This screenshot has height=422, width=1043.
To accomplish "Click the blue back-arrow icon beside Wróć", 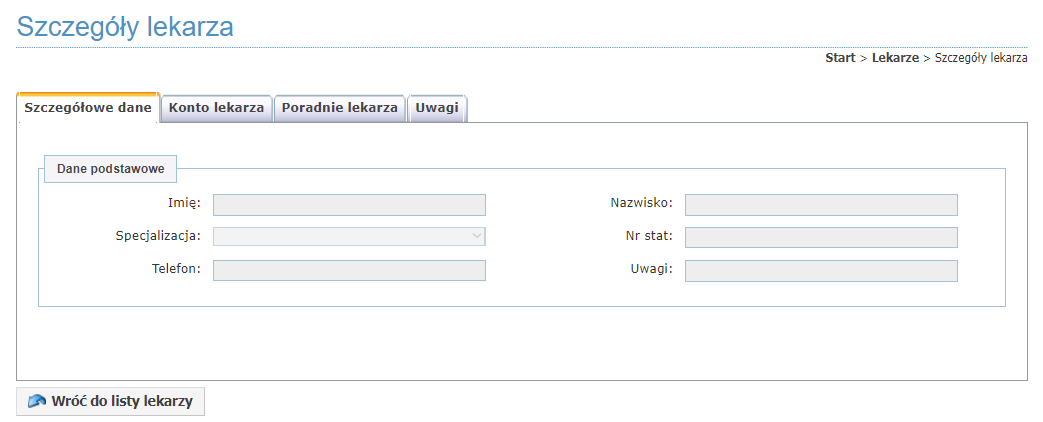I will pyautogui.click(x=37, y=401).
